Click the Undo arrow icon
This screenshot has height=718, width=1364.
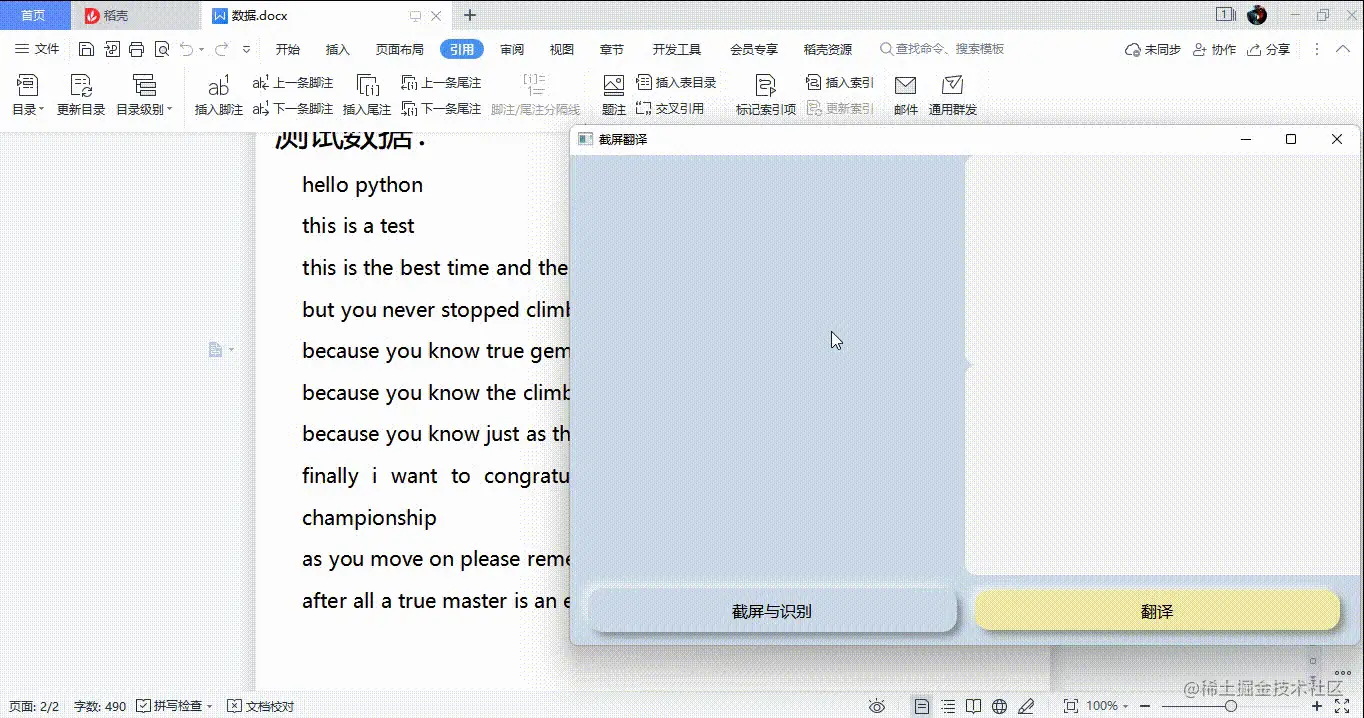186,49
